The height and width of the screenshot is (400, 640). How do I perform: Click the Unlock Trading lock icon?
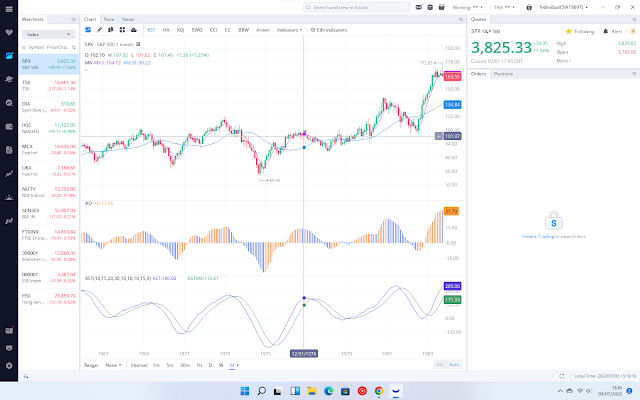click(554, 221)
